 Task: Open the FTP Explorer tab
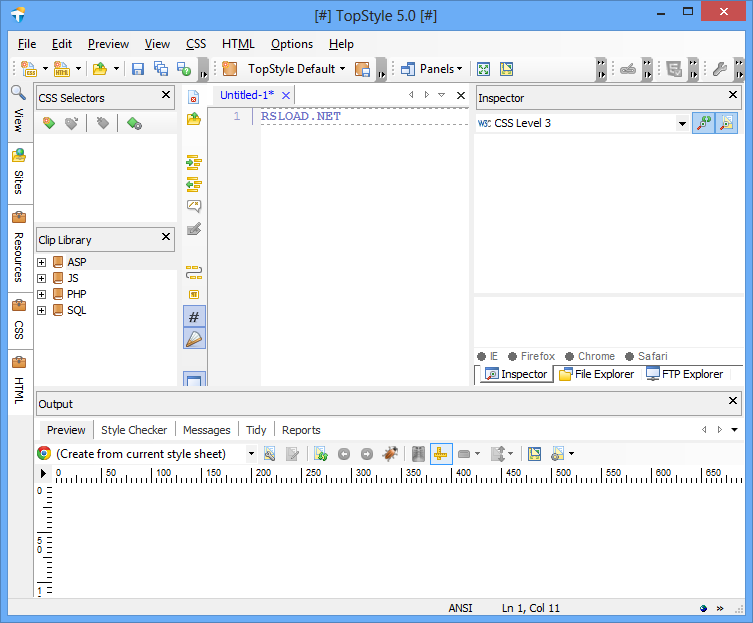[684, 374]
